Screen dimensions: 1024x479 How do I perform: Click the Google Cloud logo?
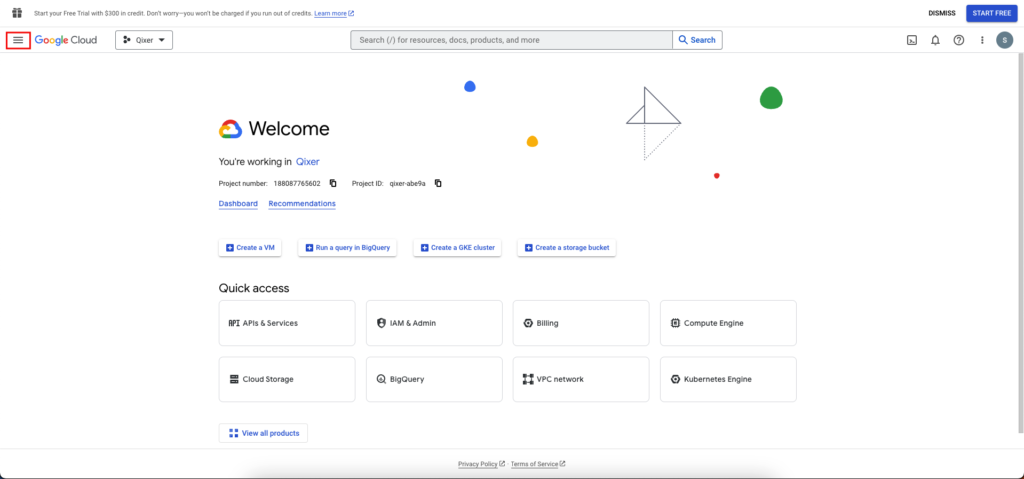66,40
